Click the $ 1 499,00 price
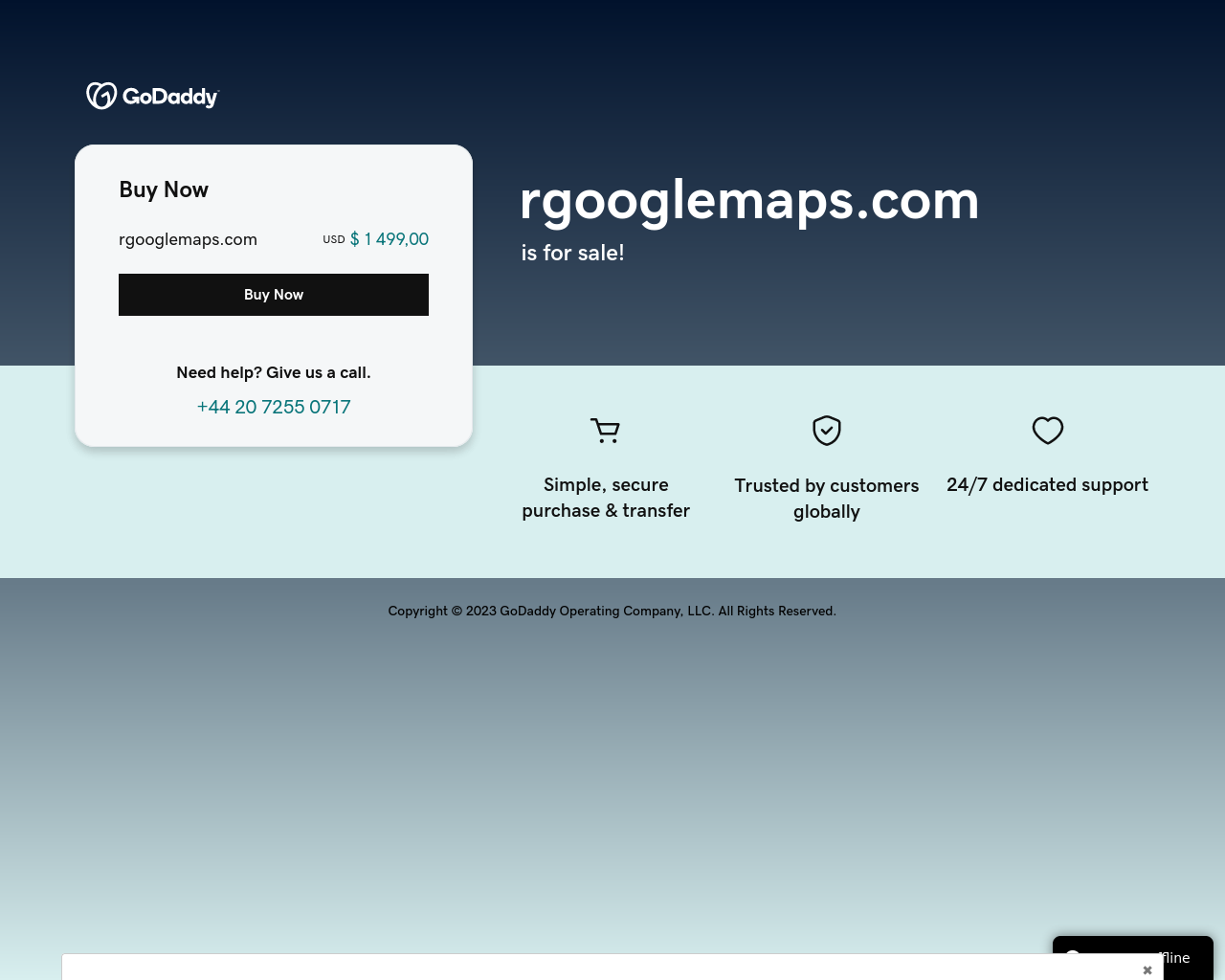The width and height of the screenshot is (1225, 980). (x=389, y=239)
